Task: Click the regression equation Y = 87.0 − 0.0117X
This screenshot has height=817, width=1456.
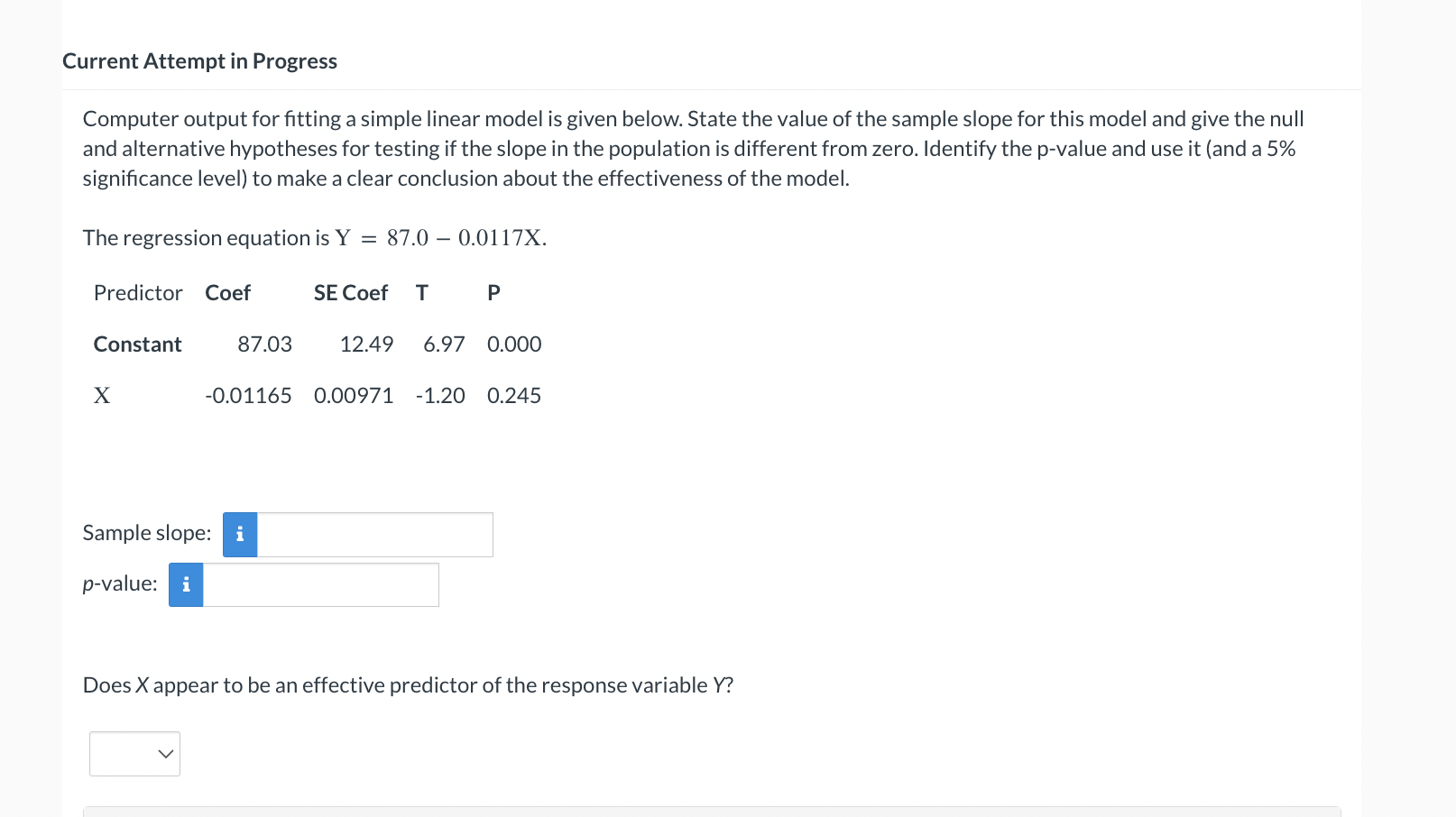Action: pyautogui.click(x=441, y=238)
